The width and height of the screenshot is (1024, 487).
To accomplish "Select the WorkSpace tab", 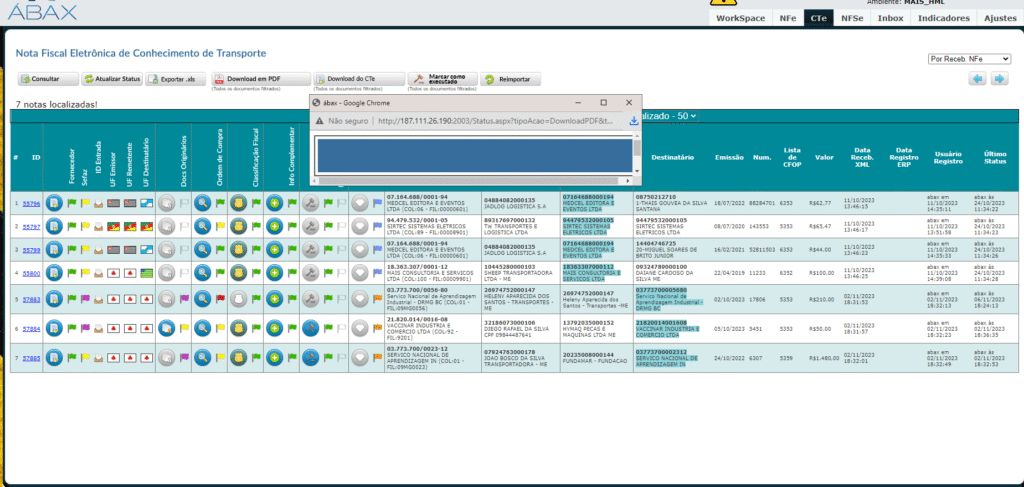I will [x=740, y=18].
